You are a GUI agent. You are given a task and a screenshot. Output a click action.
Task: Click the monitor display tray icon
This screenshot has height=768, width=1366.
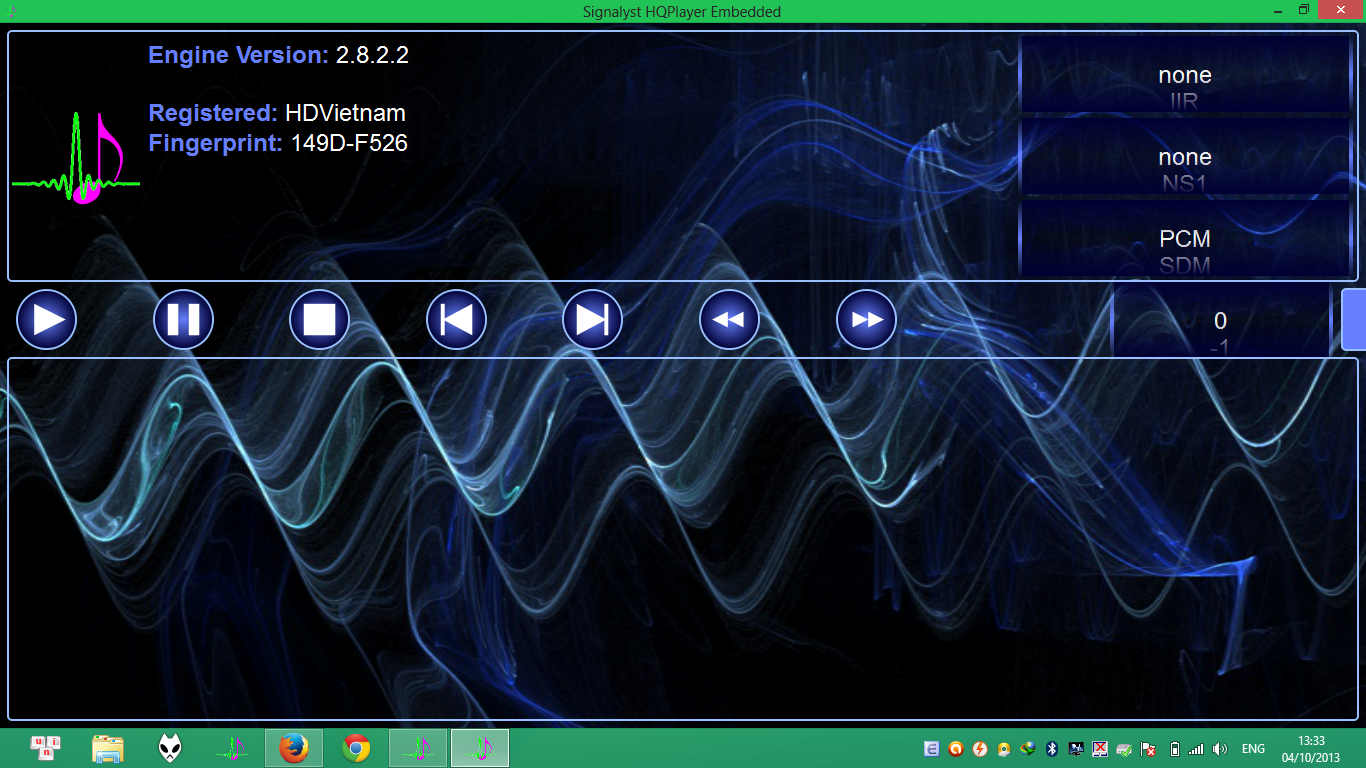tap(1076, 749)
